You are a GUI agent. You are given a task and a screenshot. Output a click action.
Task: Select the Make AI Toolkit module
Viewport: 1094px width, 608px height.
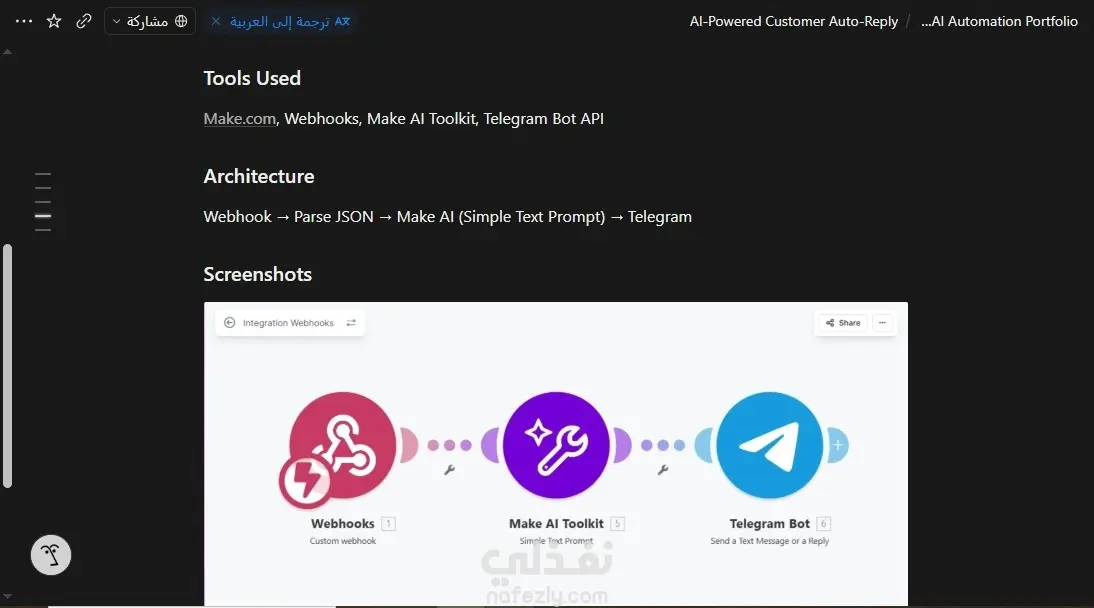[556, 445]
